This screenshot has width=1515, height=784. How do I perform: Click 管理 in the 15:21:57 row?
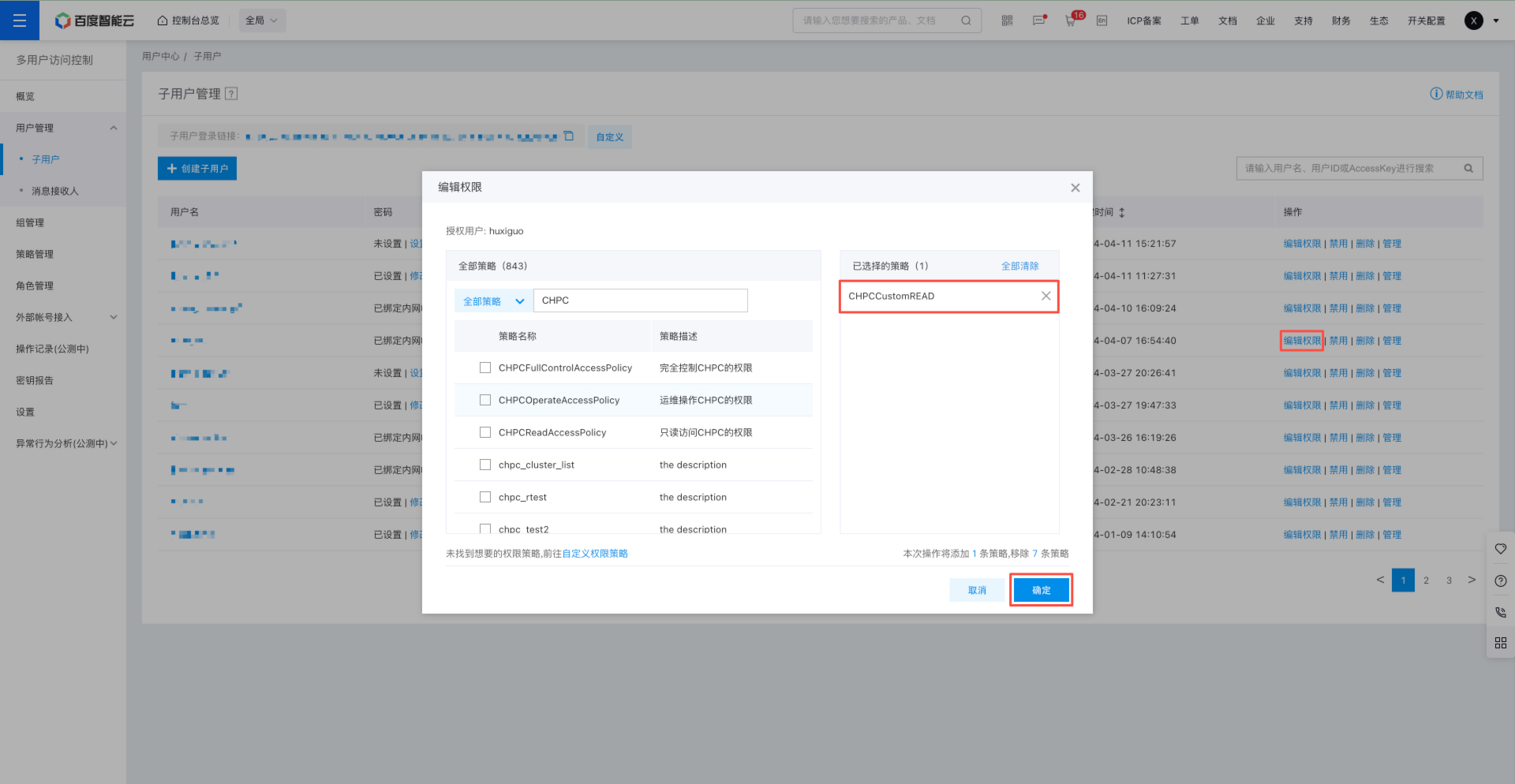(x=1392, y=244)
